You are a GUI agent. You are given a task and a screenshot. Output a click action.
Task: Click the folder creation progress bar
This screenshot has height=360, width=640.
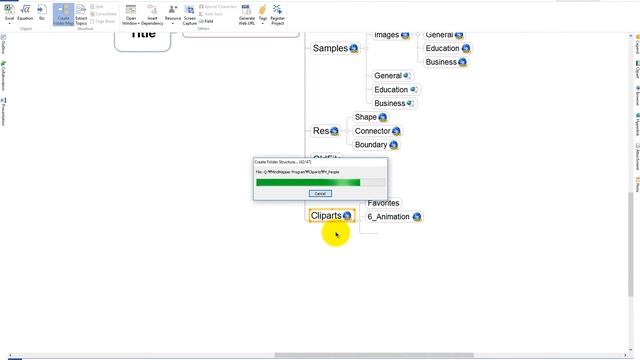click(x=320, y=182)
